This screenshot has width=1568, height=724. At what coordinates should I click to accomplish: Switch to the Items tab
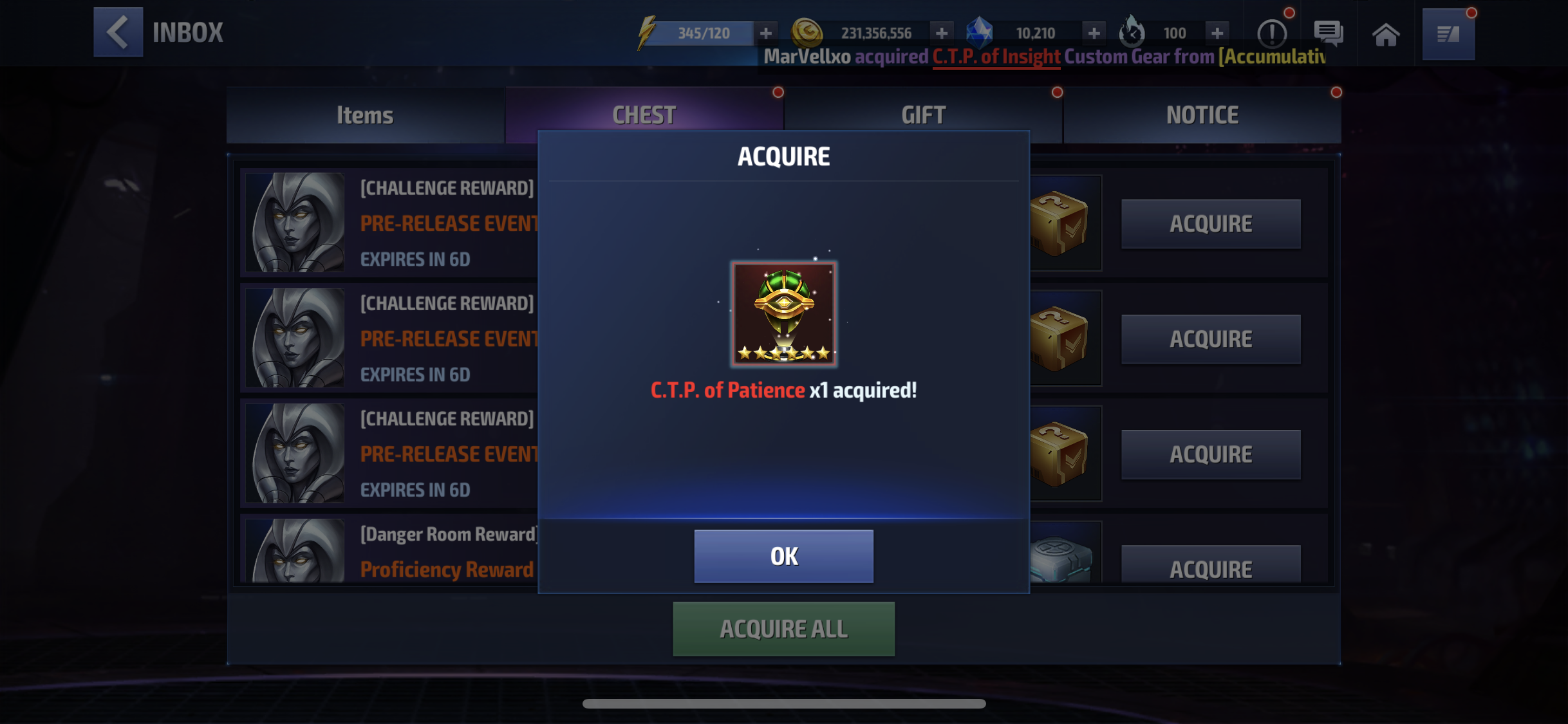pyautogui.click(x=365, y=115)
